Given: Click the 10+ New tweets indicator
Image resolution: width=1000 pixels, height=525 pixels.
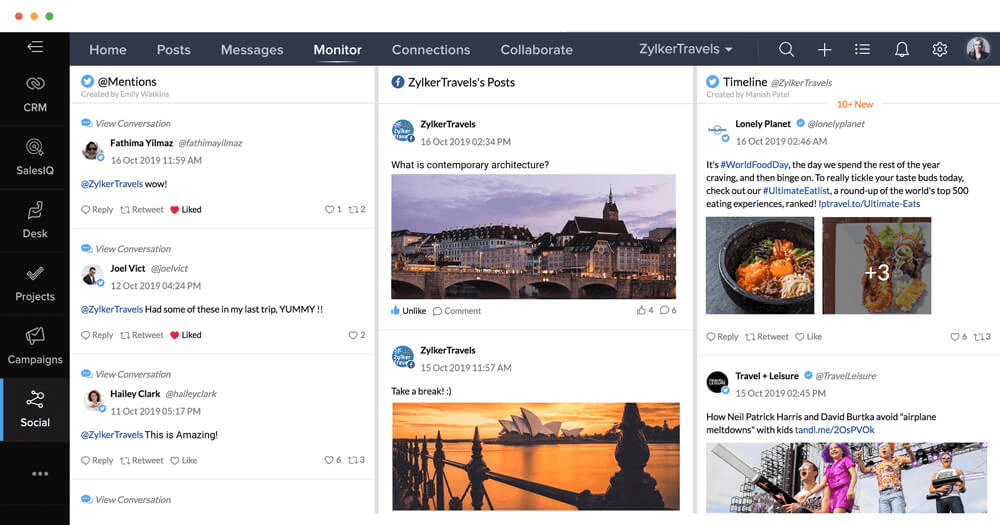Looking at the screenshot, I should coord(855,104).
